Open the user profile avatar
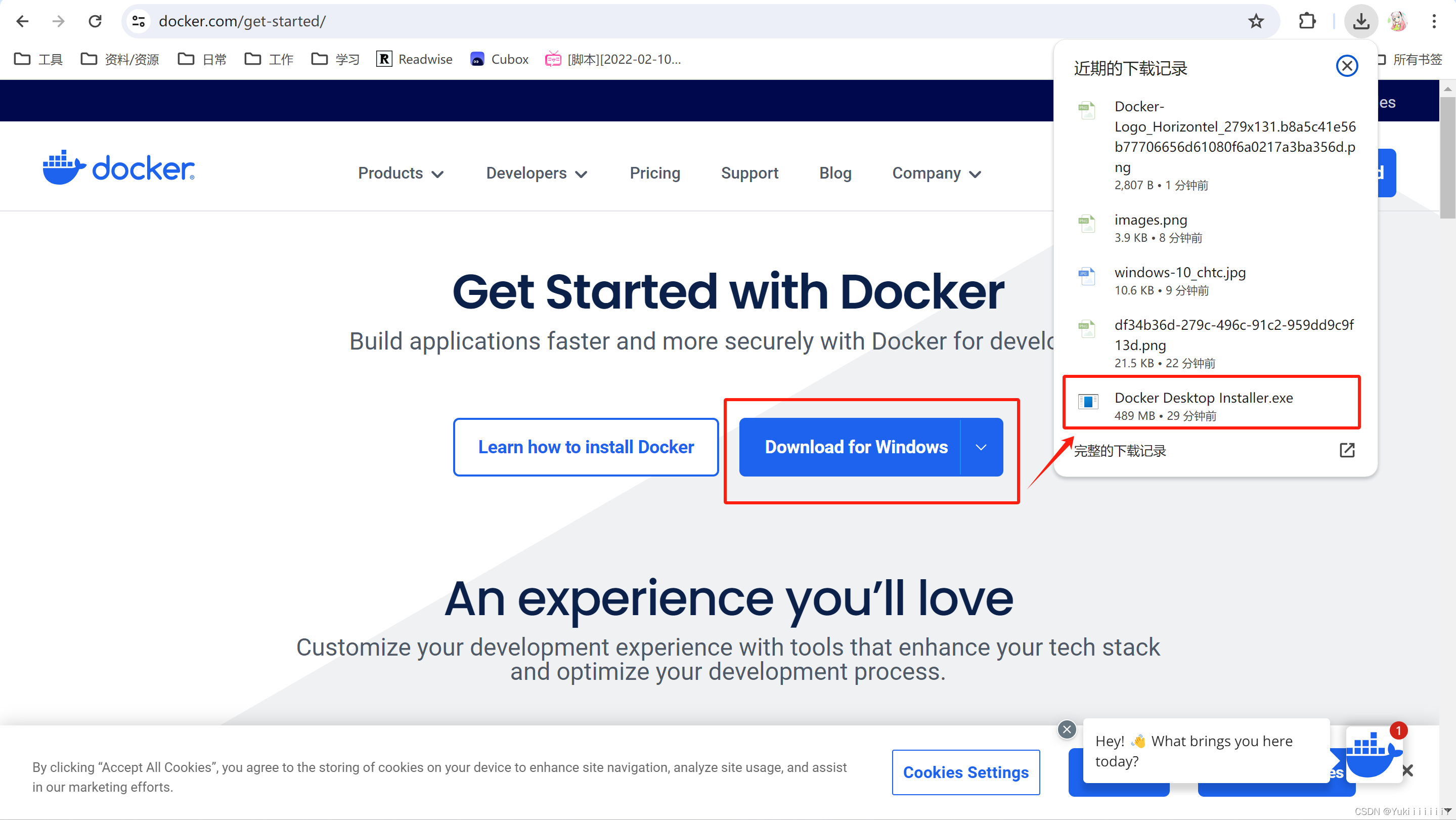This screenshot has width=1456, height=820. click(1397, 21)
